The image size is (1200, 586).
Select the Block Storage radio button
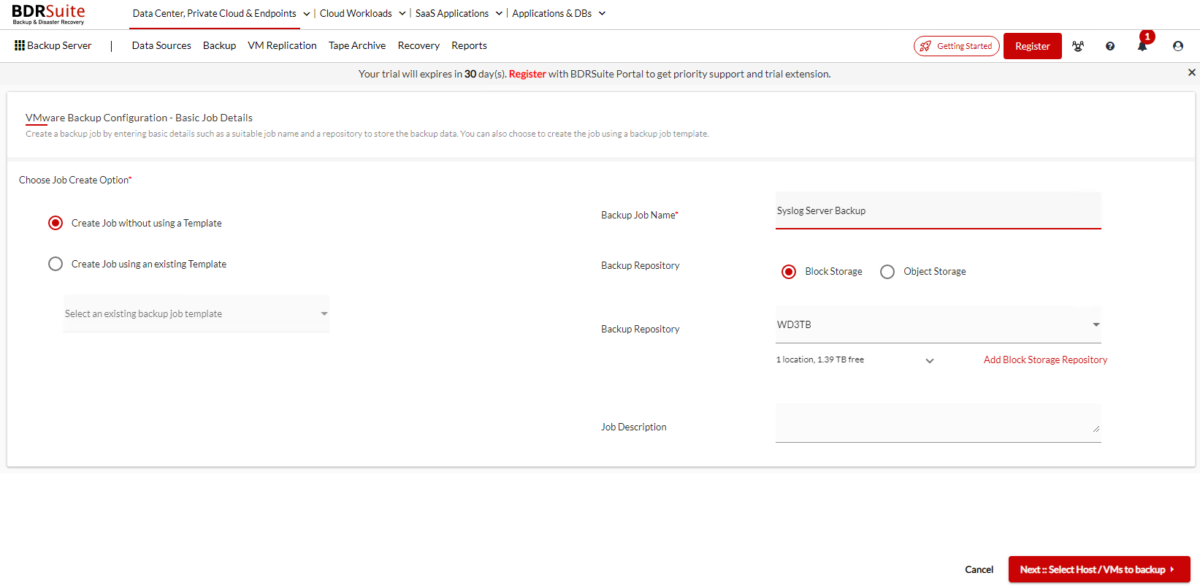pos(789,271)
